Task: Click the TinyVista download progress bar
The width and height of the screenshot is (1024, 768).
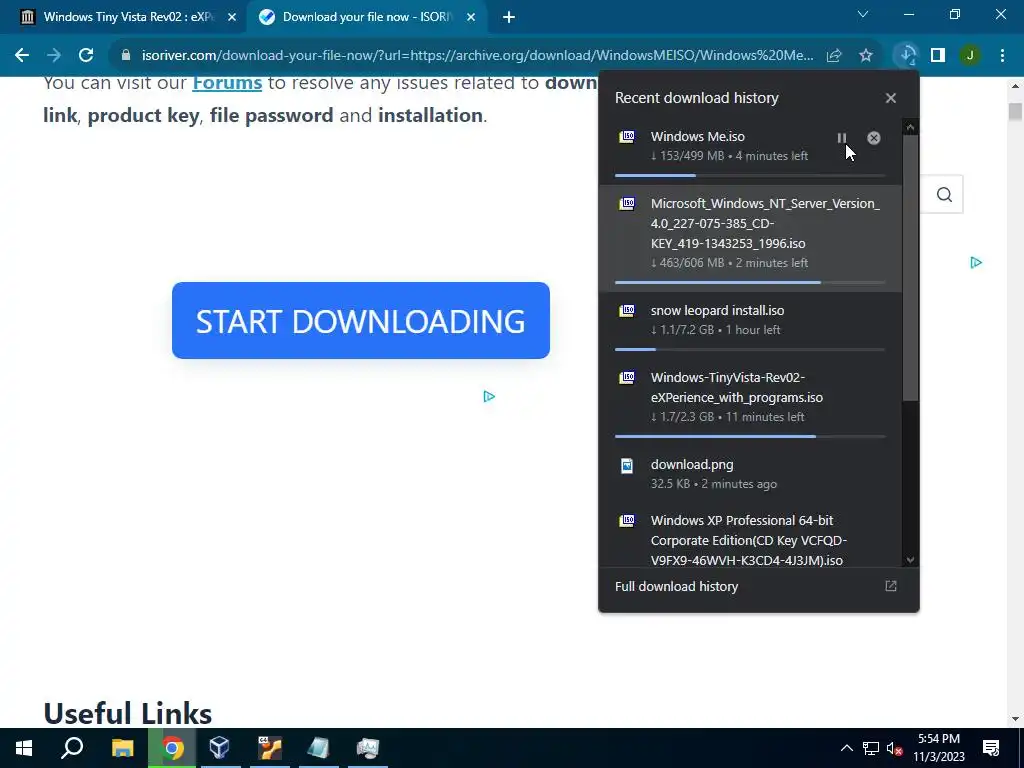Action: 750,436
